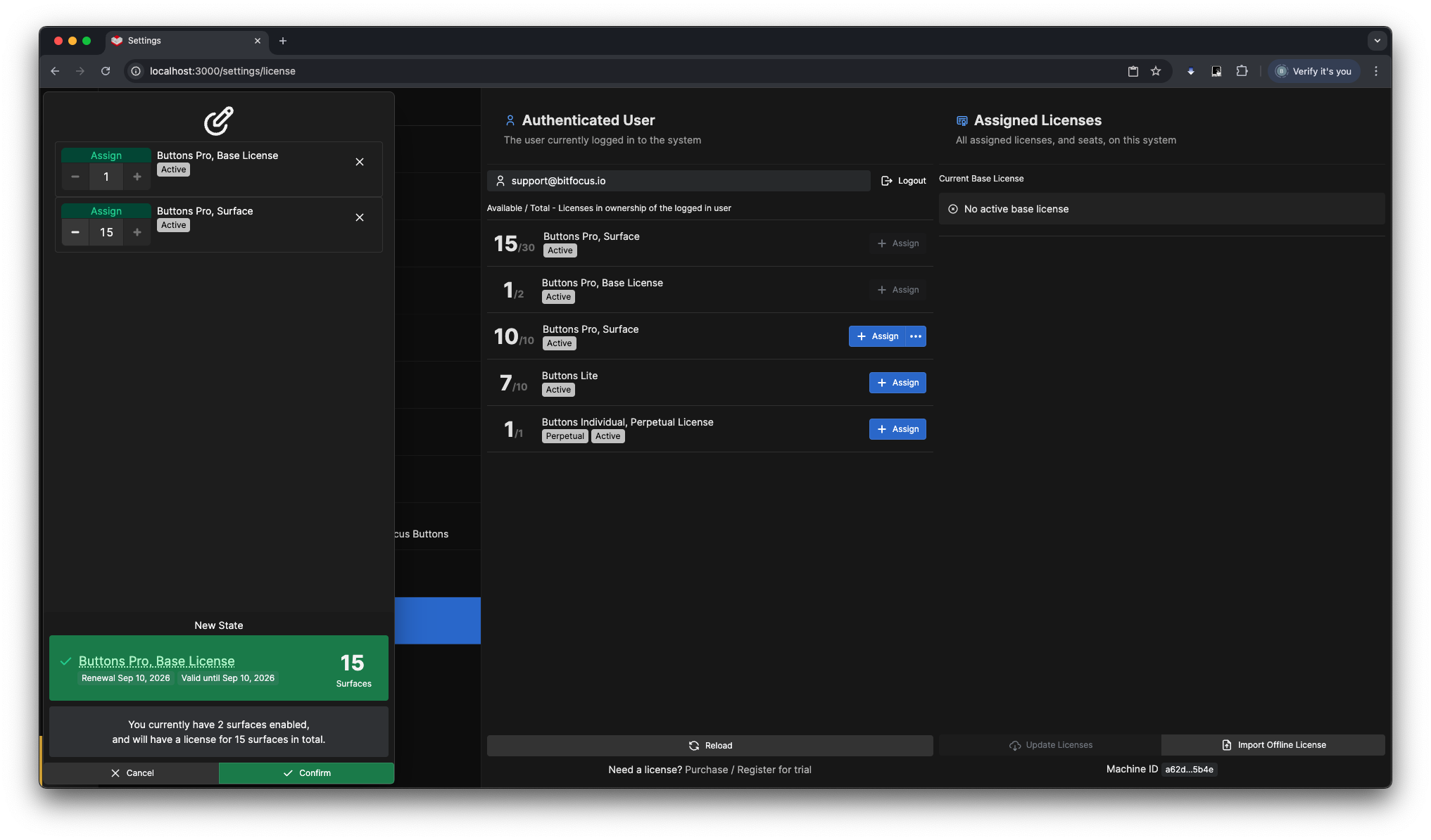Click the Authenticated User person icon
The image size is (1431, 840).
pos(510,120)
